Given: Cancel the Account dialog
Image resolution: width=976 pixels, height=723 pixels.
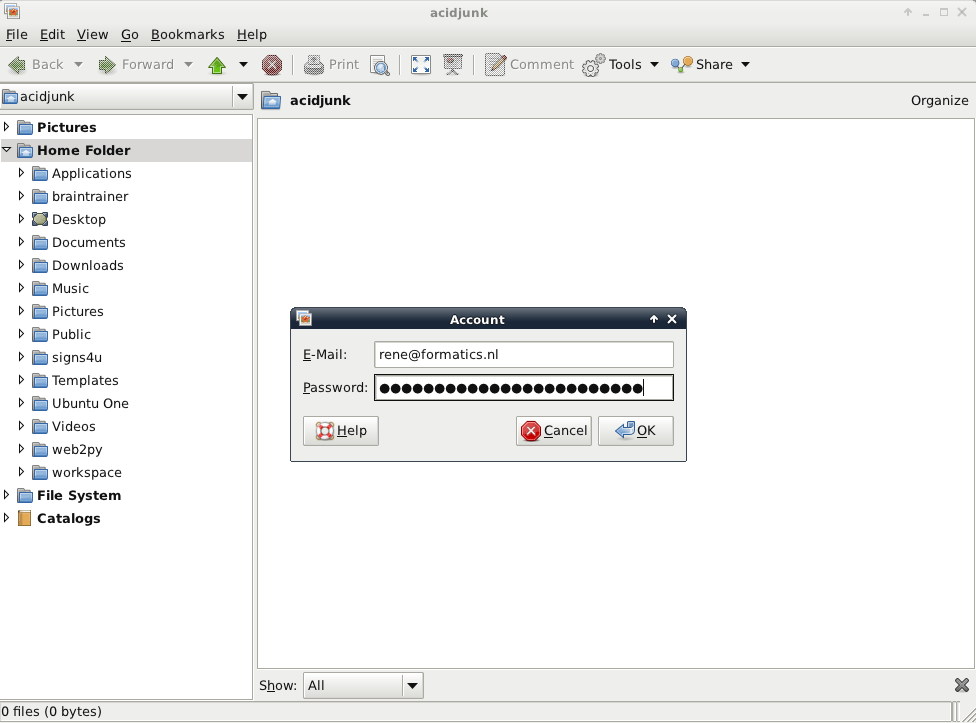Looking at the screenshot, I should tap(553, 431).
